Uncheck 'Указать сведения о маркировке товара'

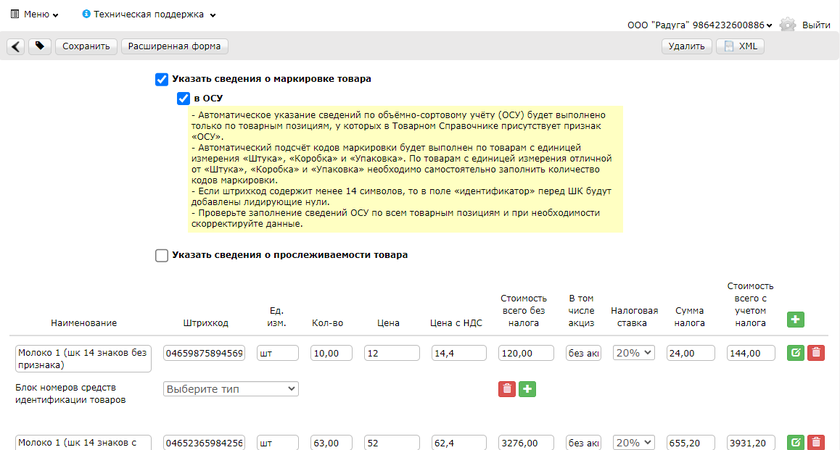(x=162, y=79)
